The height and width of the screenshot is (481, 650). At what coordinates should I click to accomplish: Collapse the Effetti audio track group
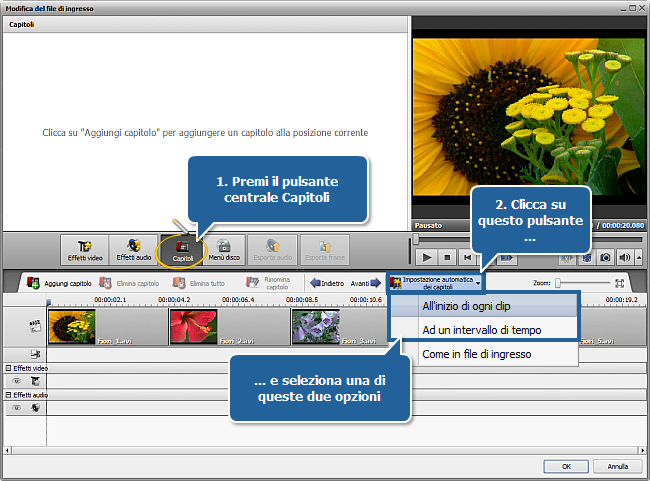tap(8, 395)
